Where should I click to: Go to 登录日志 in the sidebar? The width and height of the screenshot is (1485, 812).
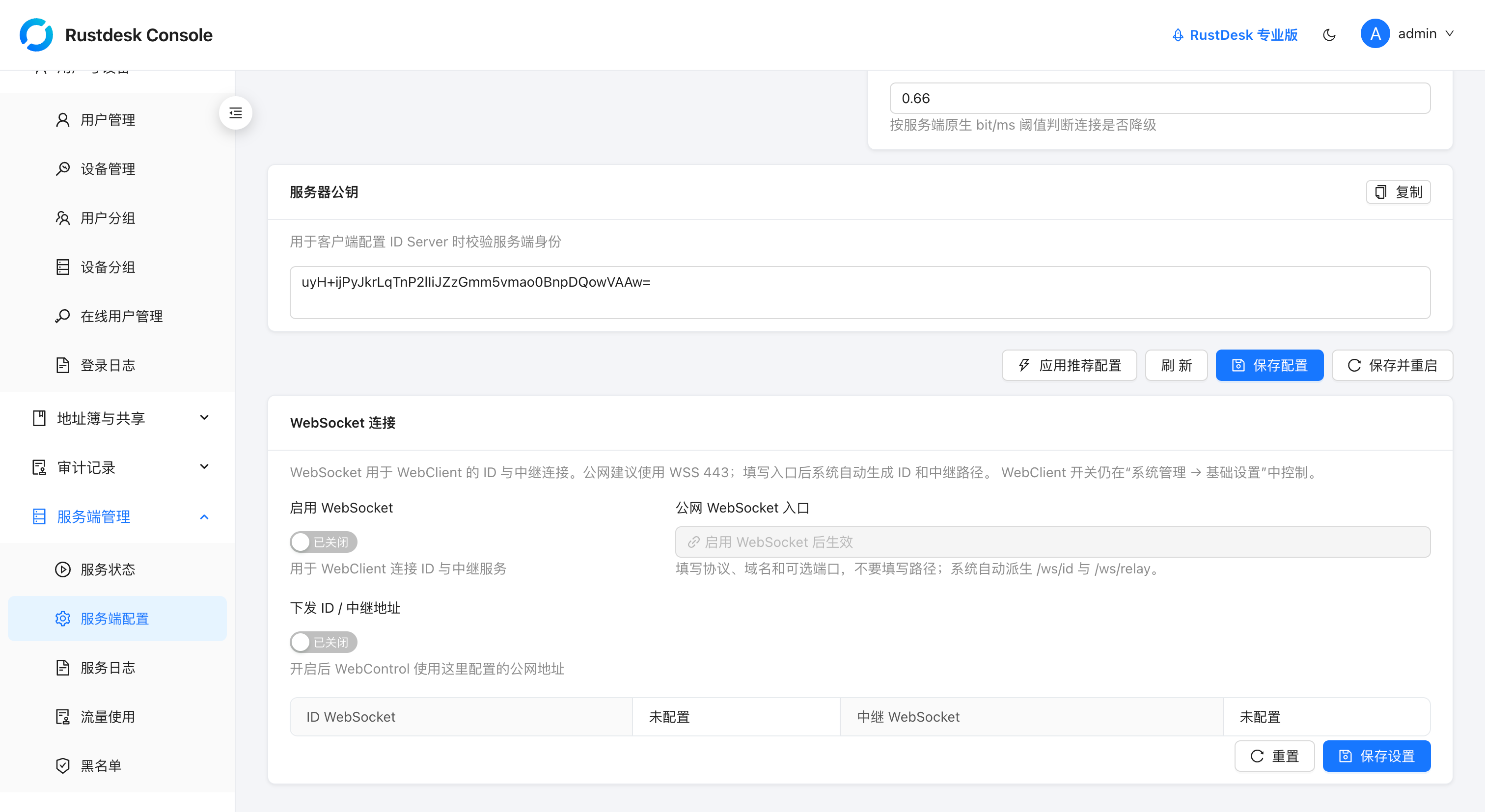(x=117, y=365)
